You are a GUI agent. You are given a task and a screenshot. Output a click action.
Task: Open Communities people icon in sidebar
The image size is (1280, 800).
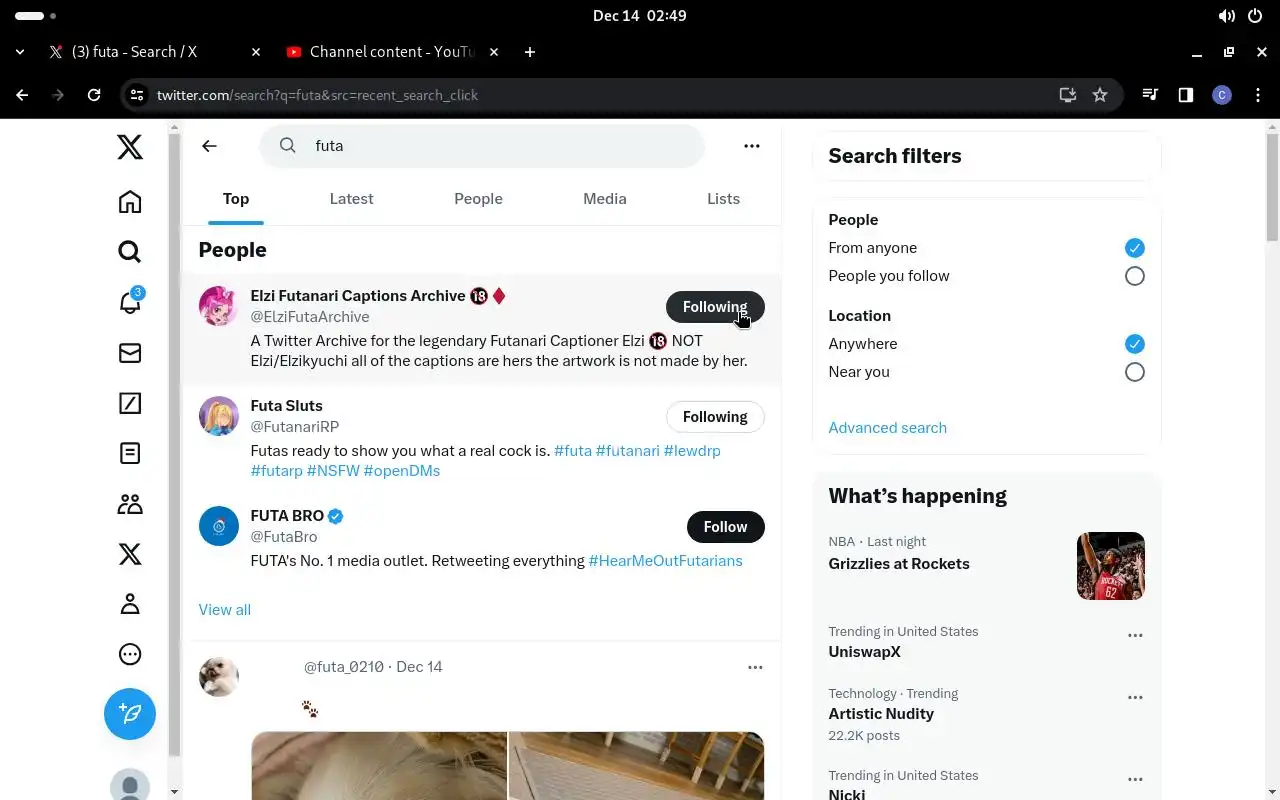[130, 504]
